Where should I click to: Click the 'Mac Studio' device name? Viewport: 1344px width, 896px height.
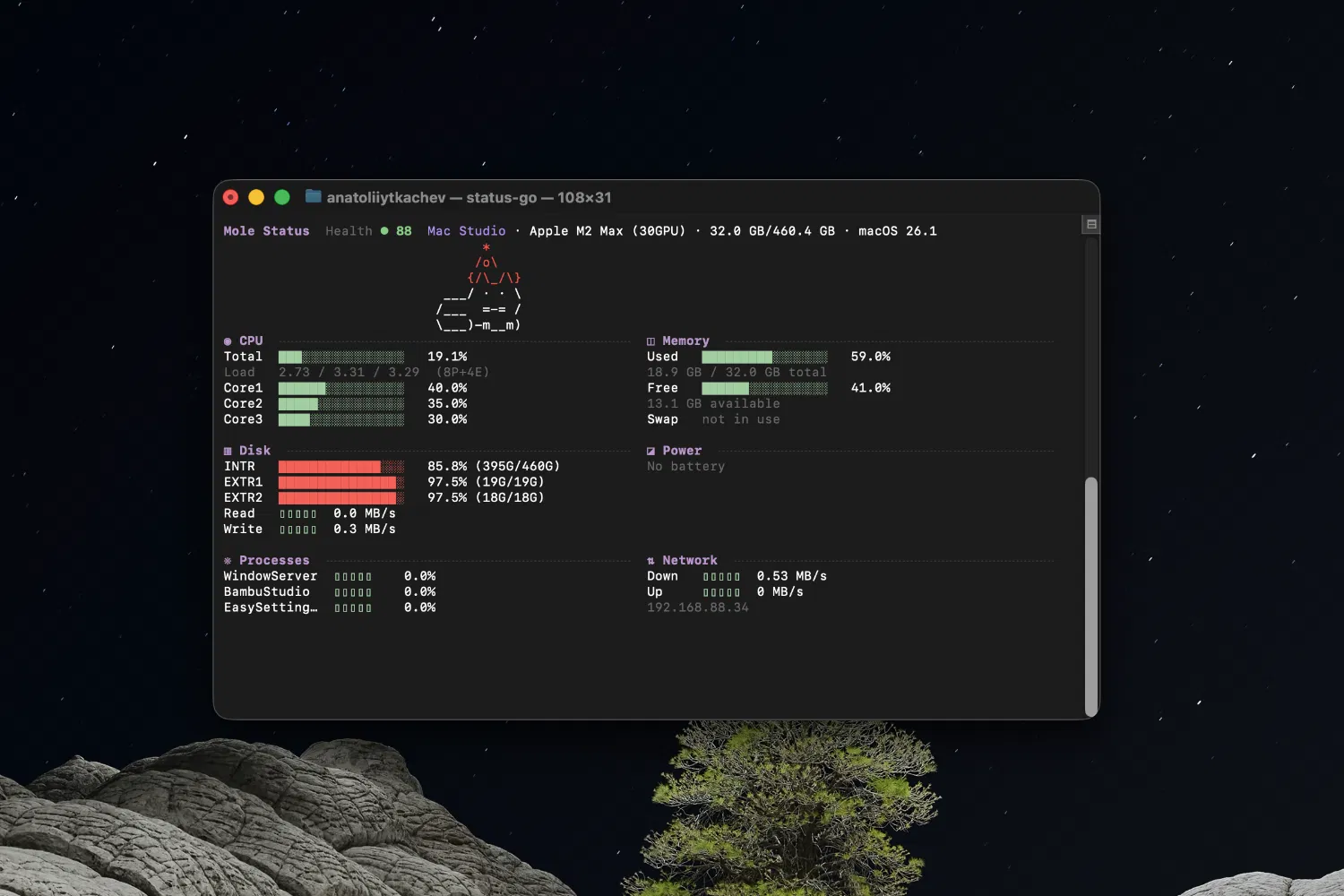coord(466,231)
